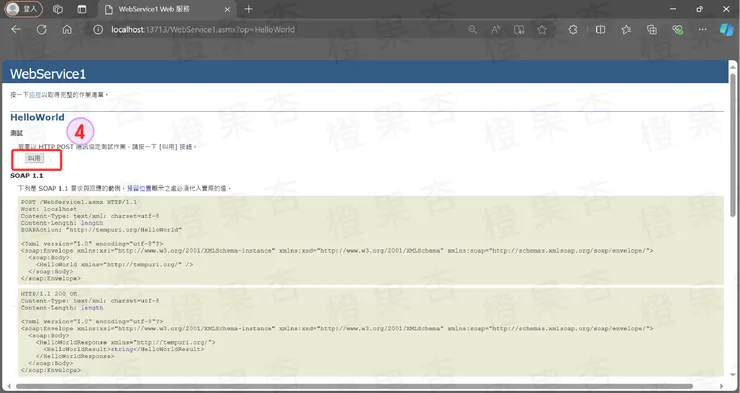This screenshot has width=740, height=393.
Task: Open the extensions puzzle icon
Action: pos(573,30)
